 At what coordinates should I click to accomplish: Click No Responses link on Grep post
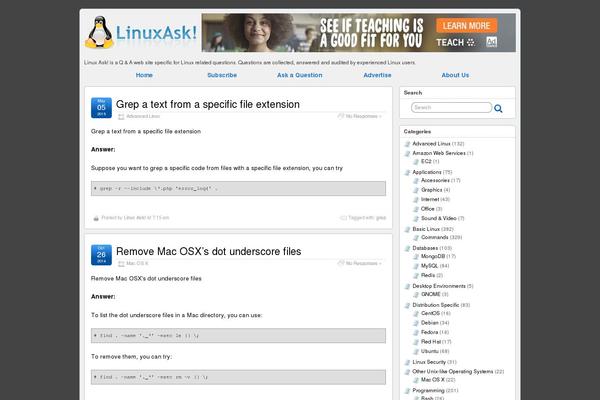(x=363, y=116)
